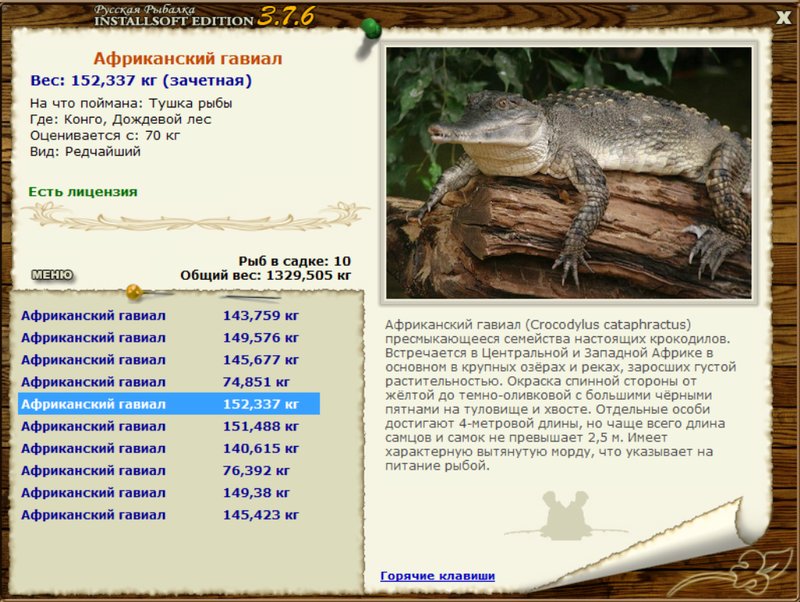Select the catch weighing 149,576 кг
This screenshot has width=800, height=602.
coord(169,338)
